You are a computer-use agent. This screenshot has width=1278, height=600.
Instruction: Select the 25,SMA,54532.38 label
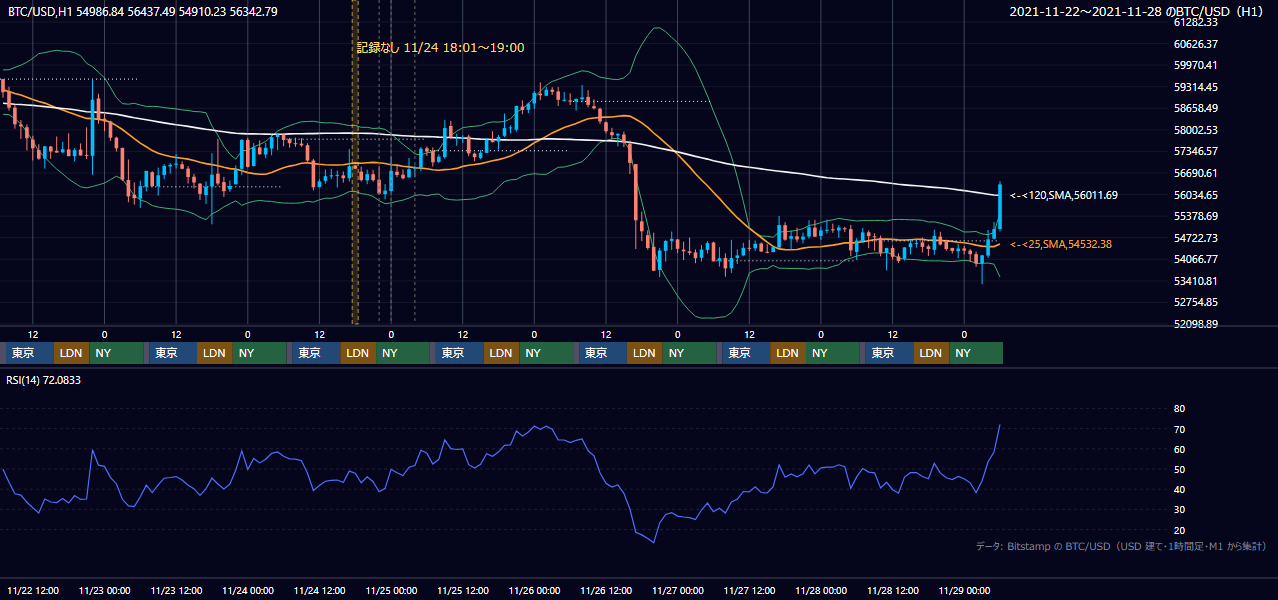coord(1061,244)
